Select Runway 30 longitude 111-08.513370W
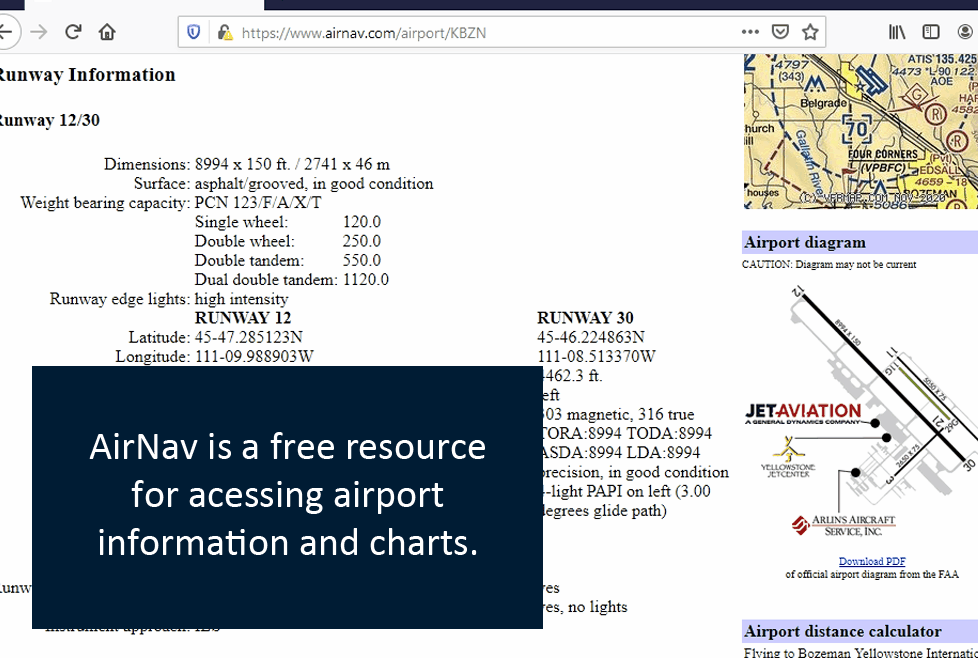This screenshot has width=978, height=658. 596,356
